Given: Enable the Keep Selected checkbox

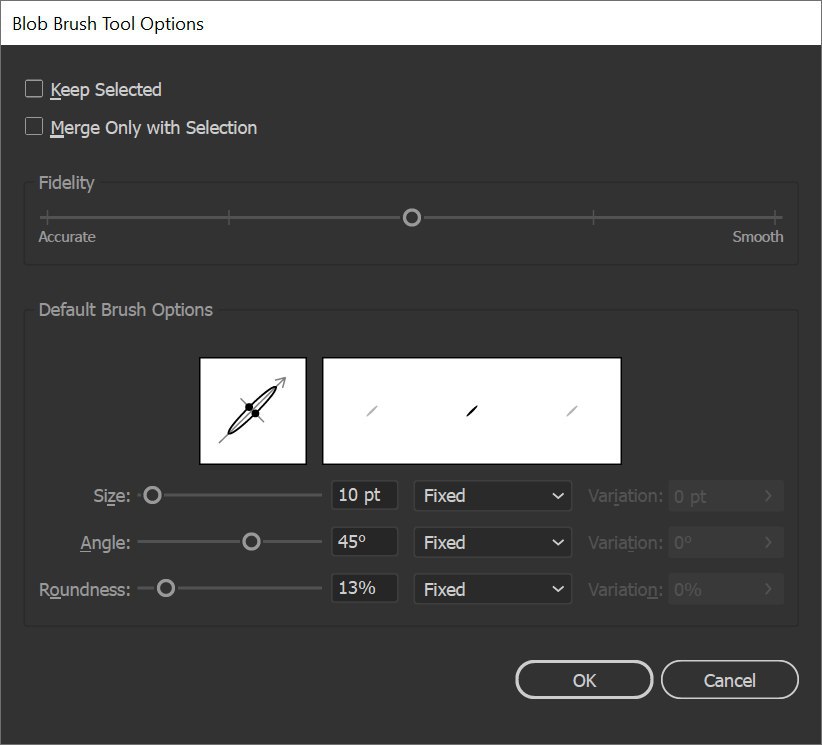Looking at the screenshot, I should pyautogui.click(x=34, y=89).
